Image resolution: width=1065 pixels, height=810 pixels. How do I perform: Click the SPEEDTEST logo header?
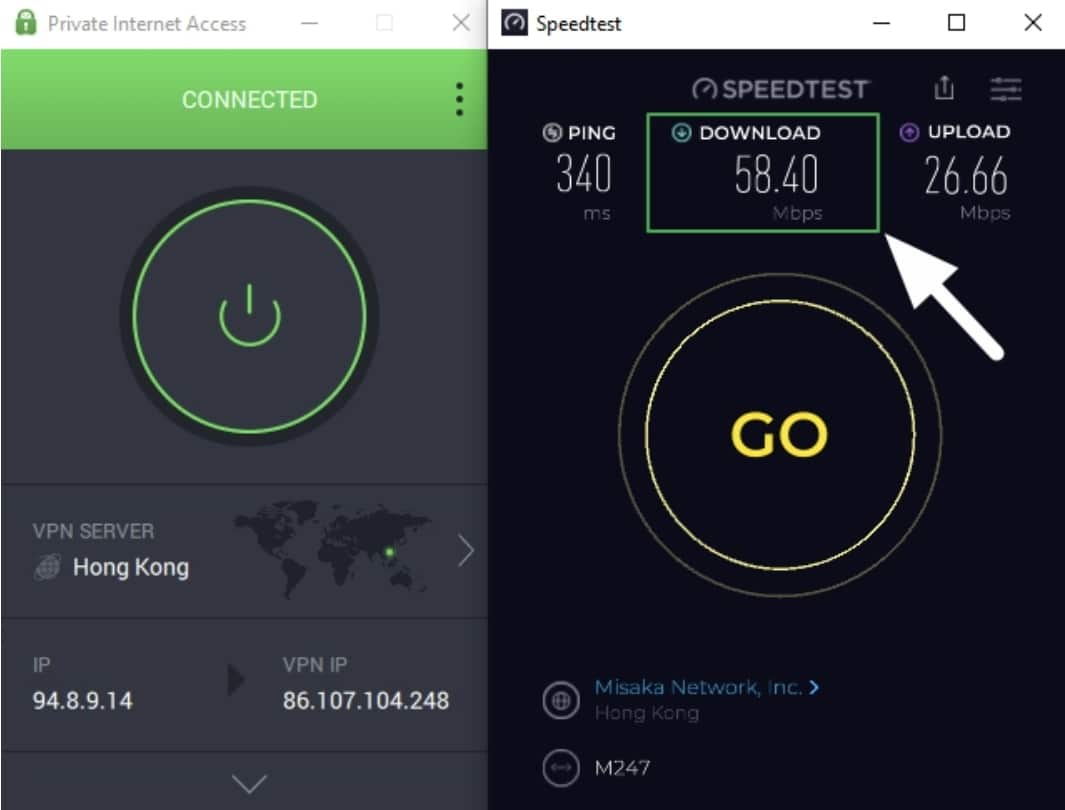click(x=780, y=89)
